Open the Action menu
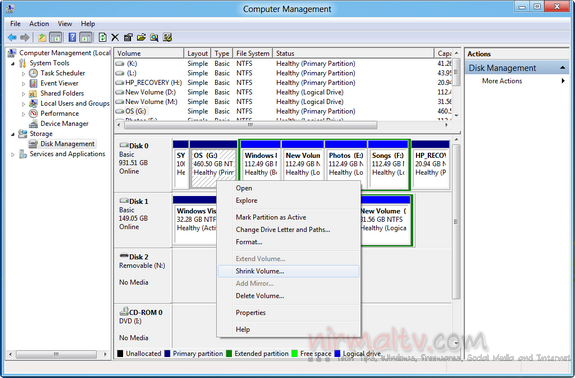 pyautogui.click(x=39, y=23)
